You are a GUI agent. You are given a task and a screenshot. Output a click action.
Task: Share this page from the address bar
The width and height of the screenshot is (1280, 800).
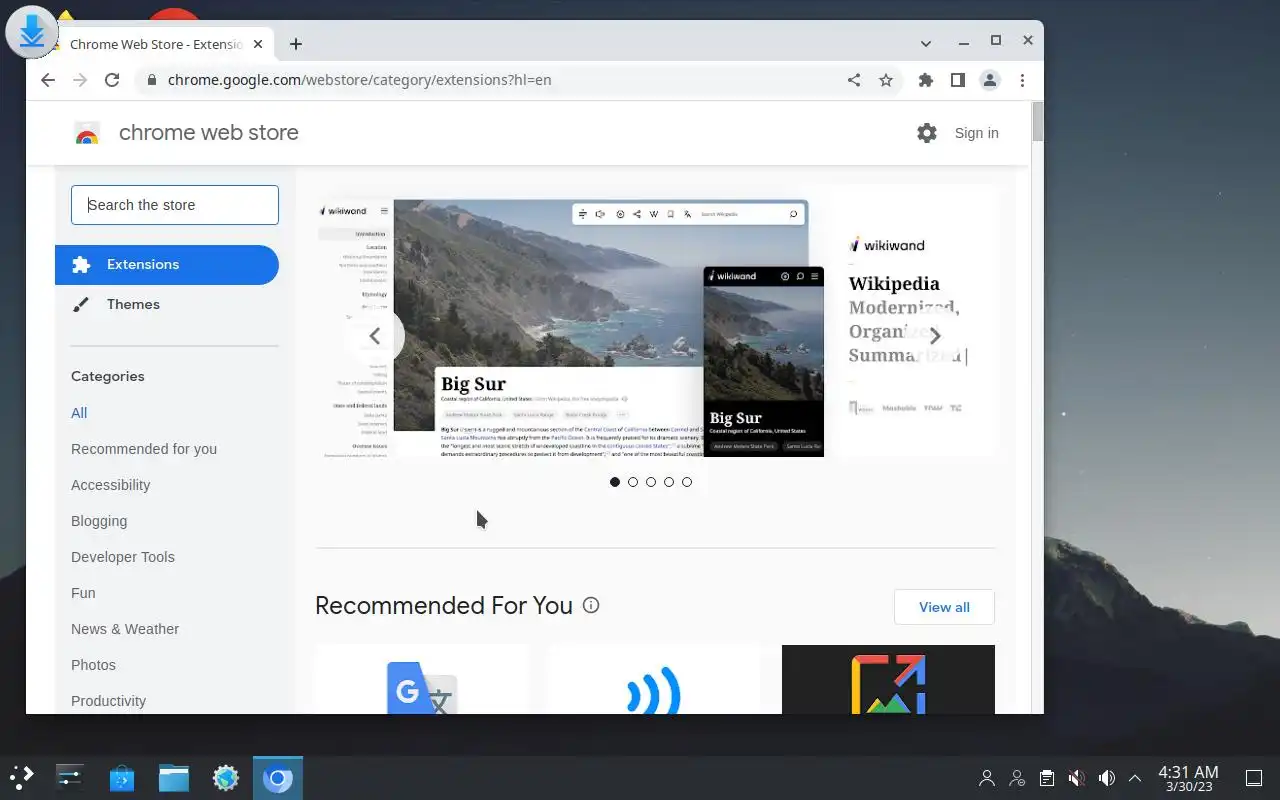854,80
